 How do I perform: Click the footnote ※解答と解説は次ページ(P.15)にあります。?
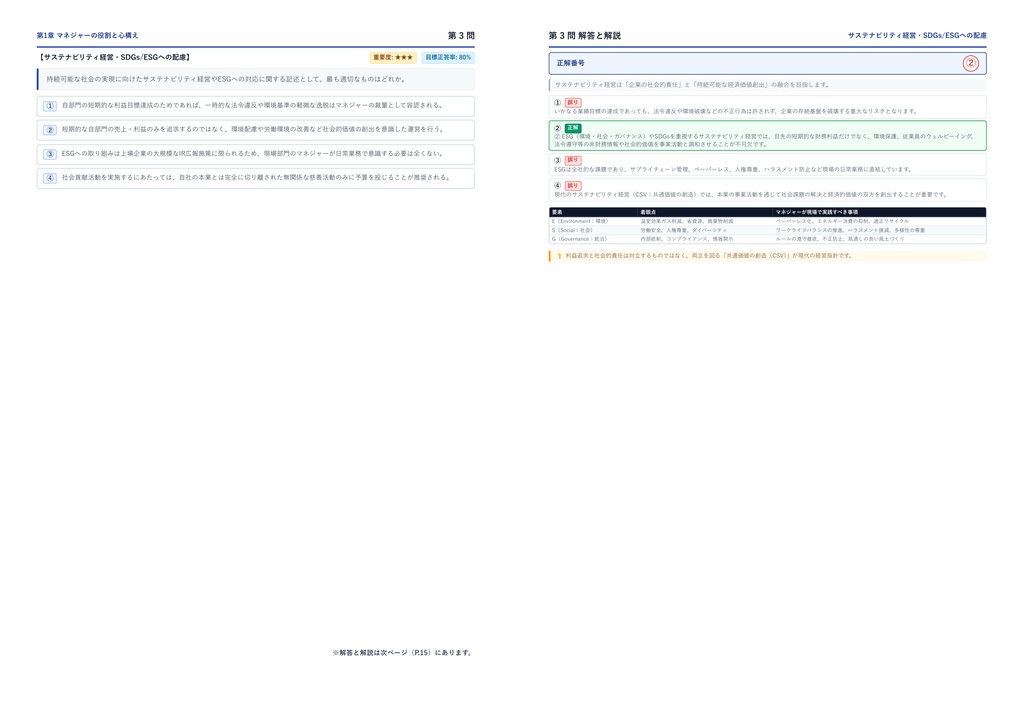pyautogui.click(x=403, y=652)
